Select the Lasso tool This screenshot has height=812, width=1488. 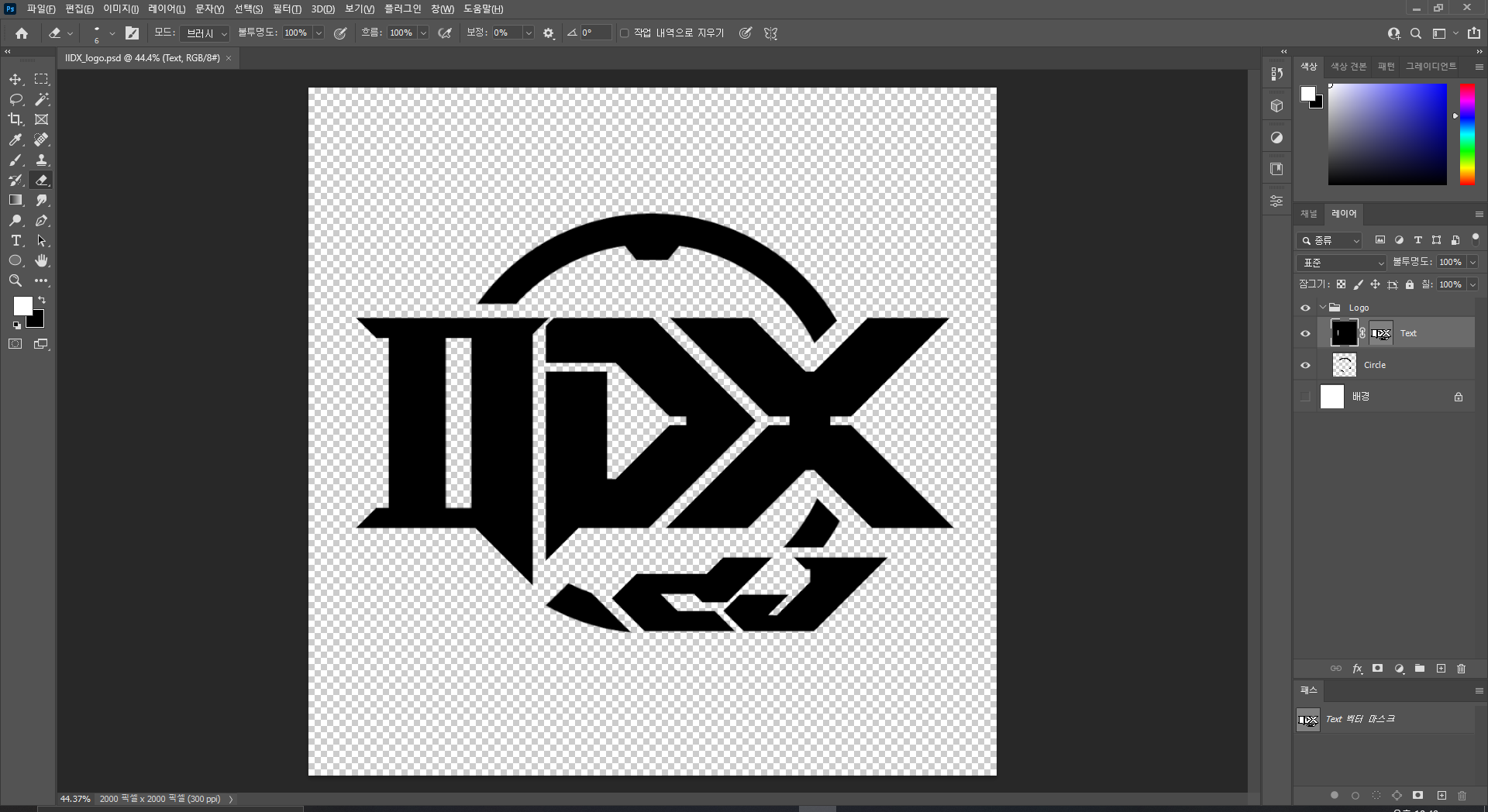tap(15, 99)
